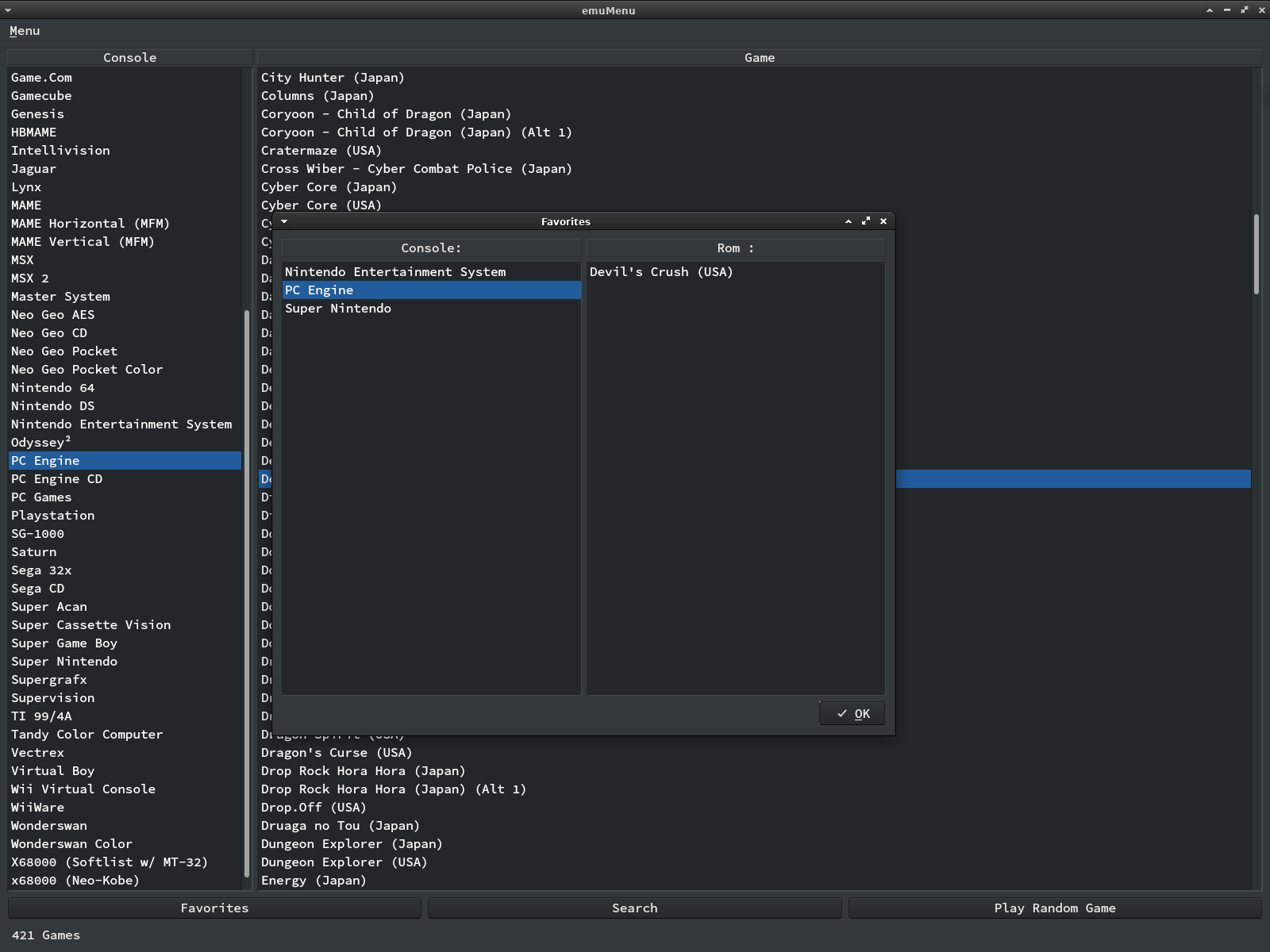Select Saturn console
Screen dimensions: 1270x952
[x=125, y=552]
